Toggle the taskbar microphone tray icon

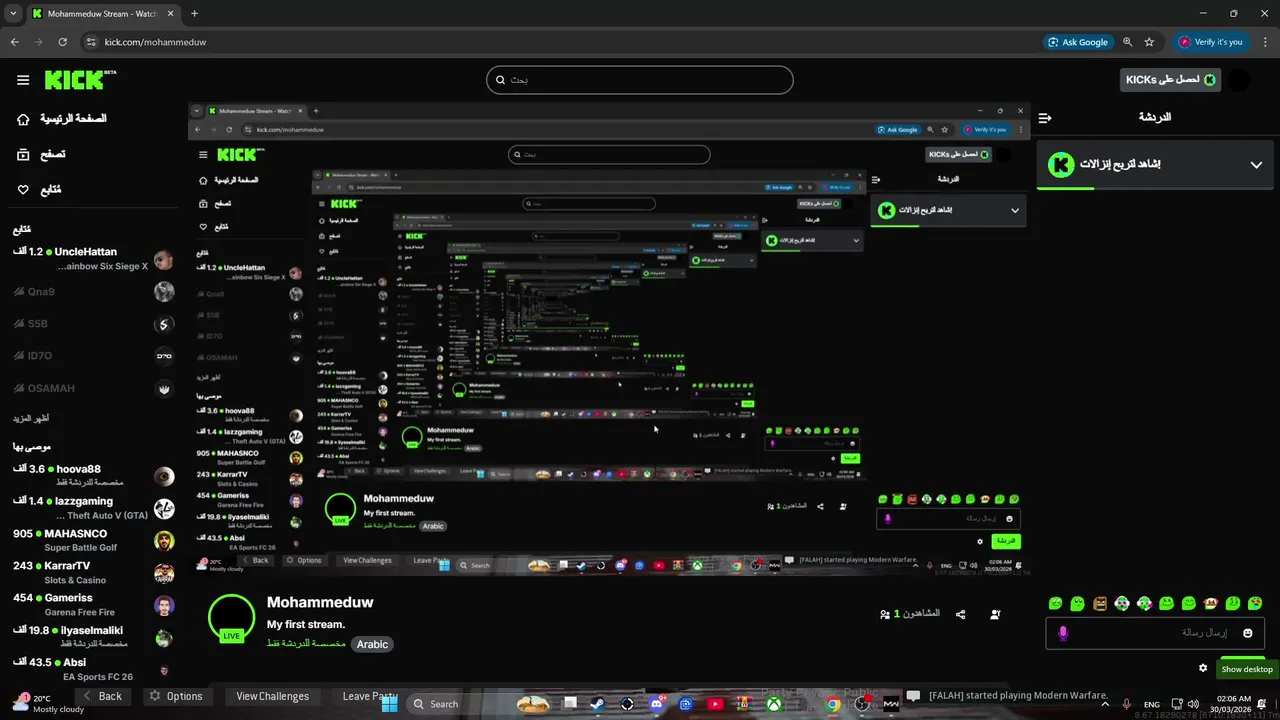click(x=1127, y=704)
